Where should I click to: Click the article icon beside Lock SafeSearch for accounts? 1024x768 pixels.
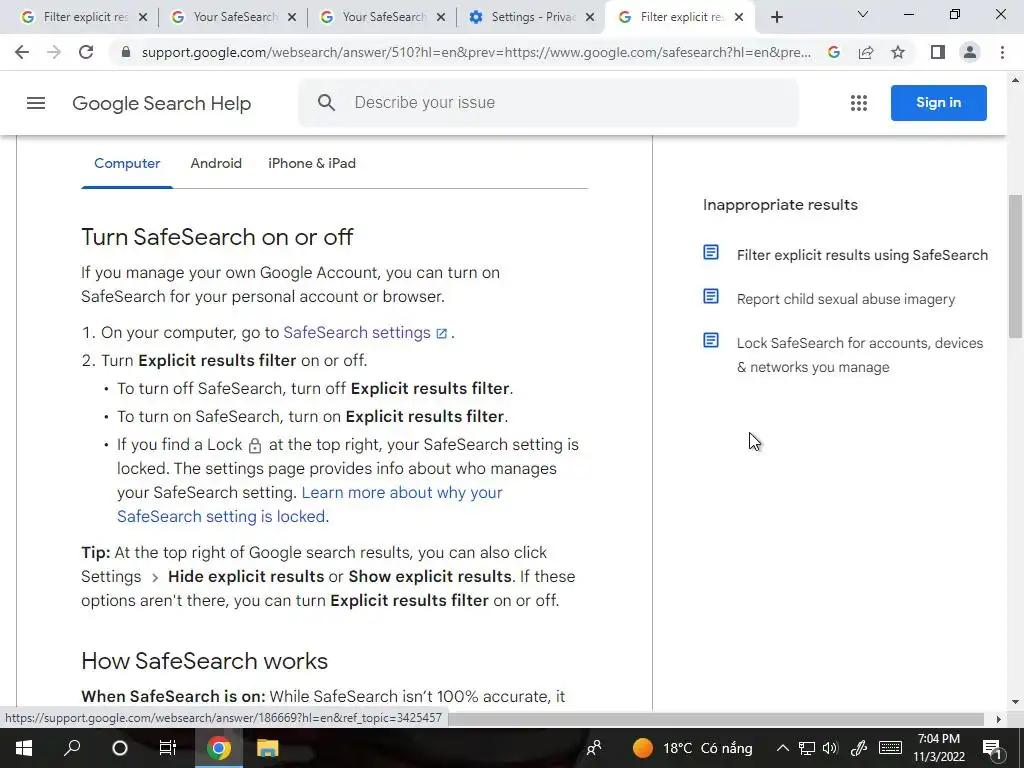[711, 340]
